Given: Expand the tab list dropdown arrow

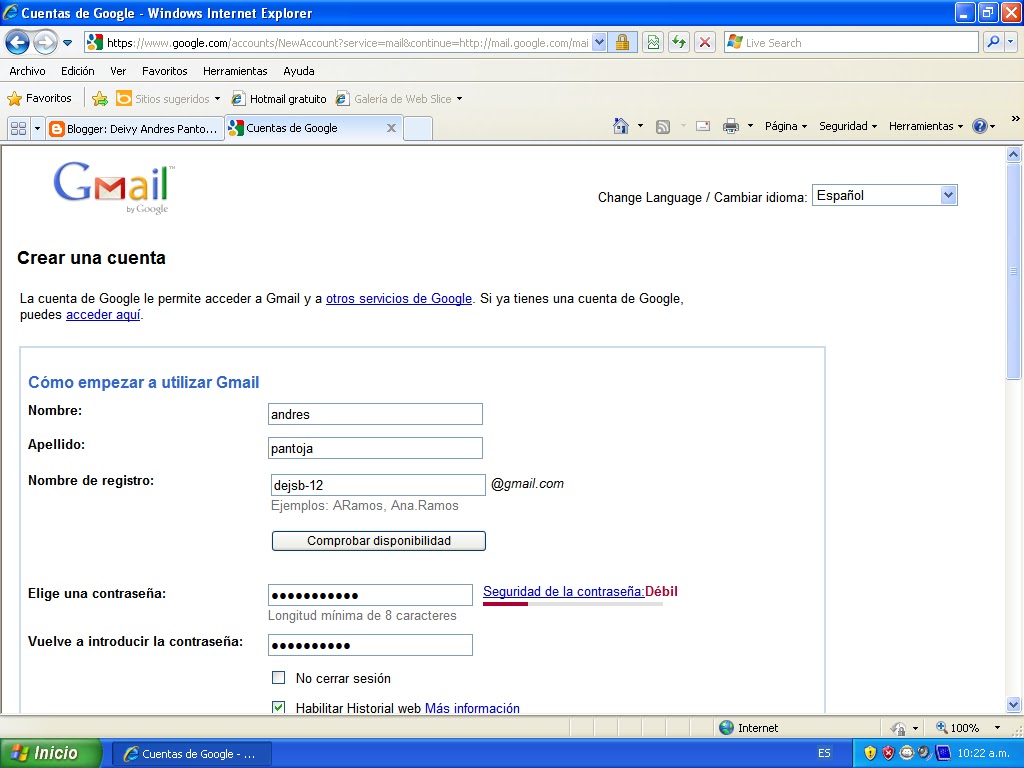Looking at the screenshot, I should tap(37, 128).
